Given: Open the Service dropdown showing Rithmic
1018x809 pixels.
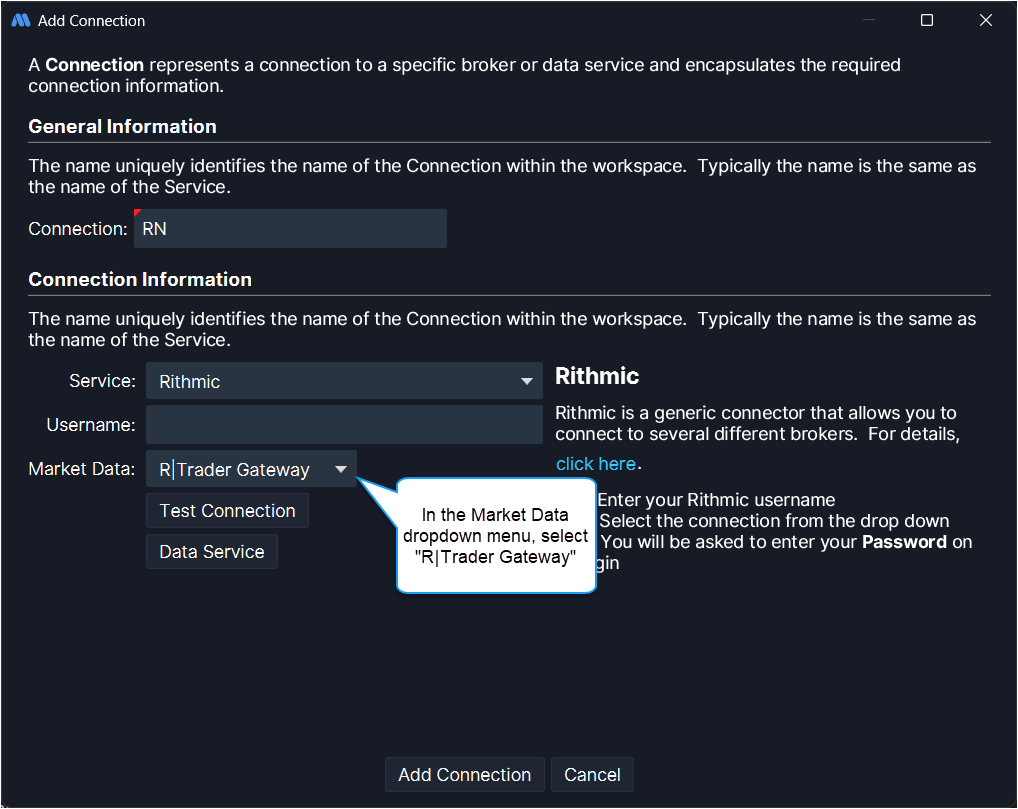Looking at the screenshot, I should click(x=344, y=381).
